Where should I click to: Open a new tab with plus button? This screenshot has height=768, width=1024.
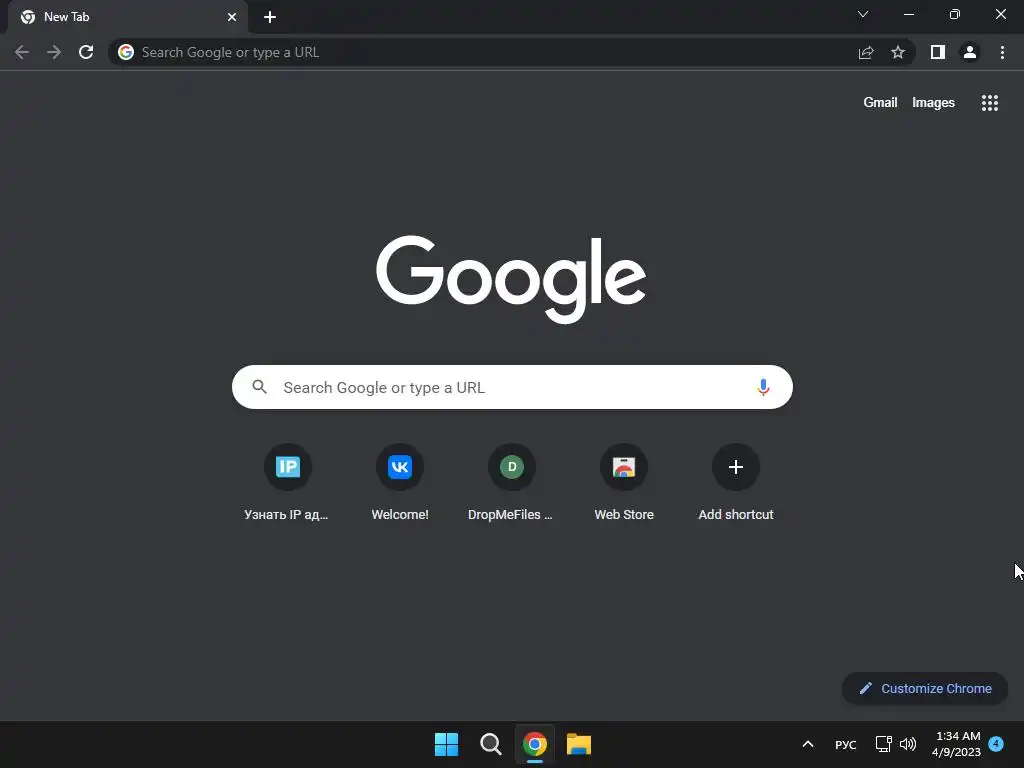pos(270,17)
